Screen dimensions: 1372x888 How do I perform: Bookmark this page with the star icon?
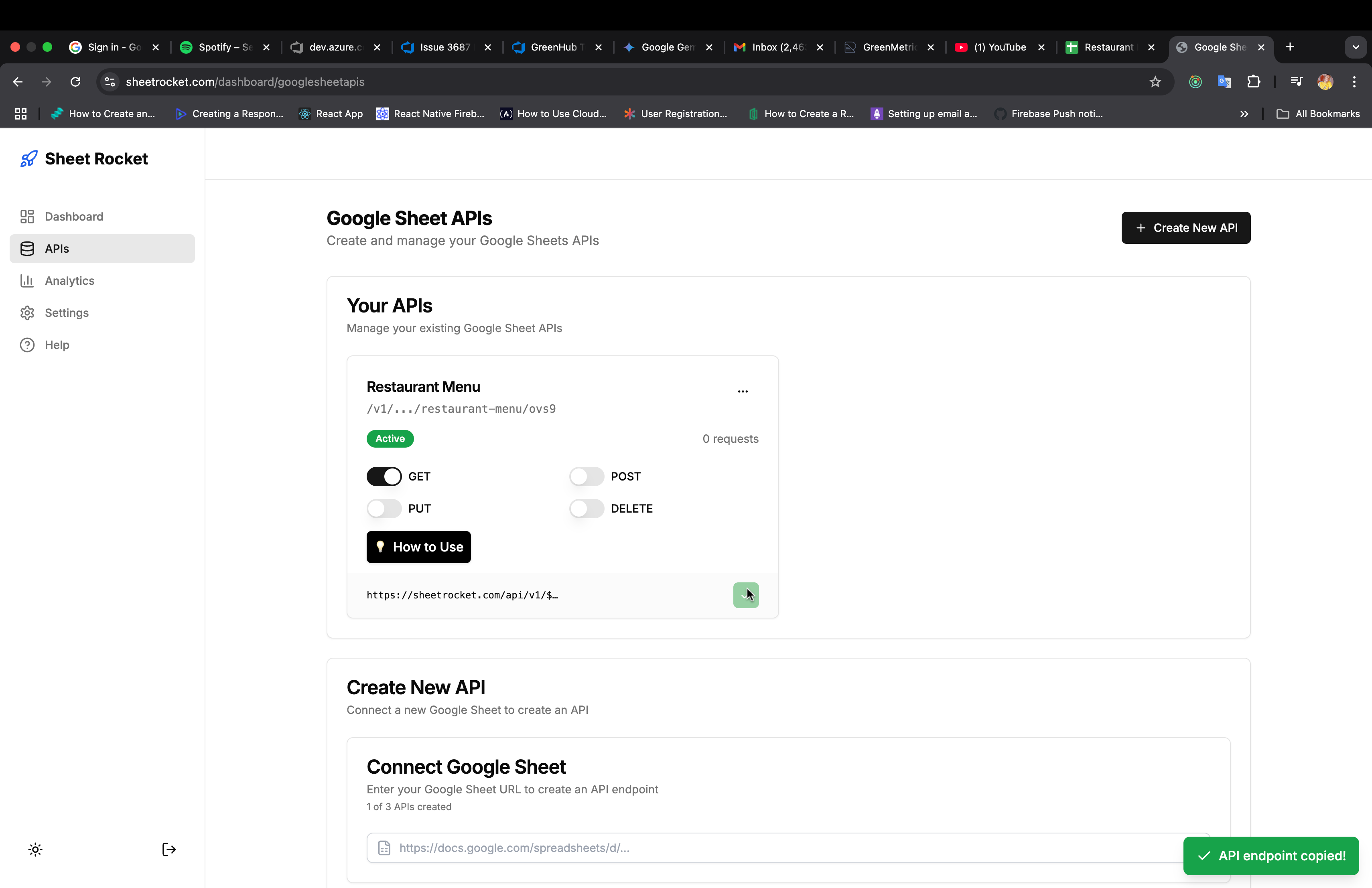[x=1155, y=82]
